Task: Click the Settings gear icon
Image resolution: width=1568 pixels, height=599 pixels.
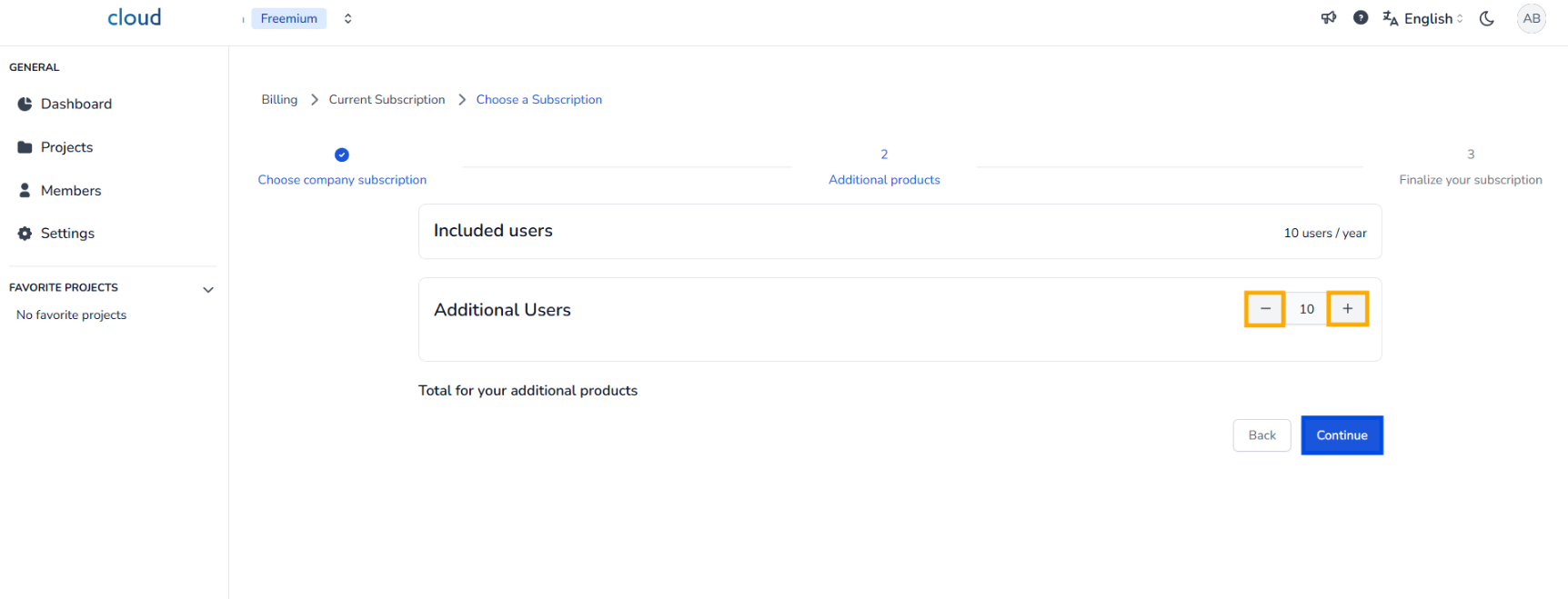Action: 25,234
